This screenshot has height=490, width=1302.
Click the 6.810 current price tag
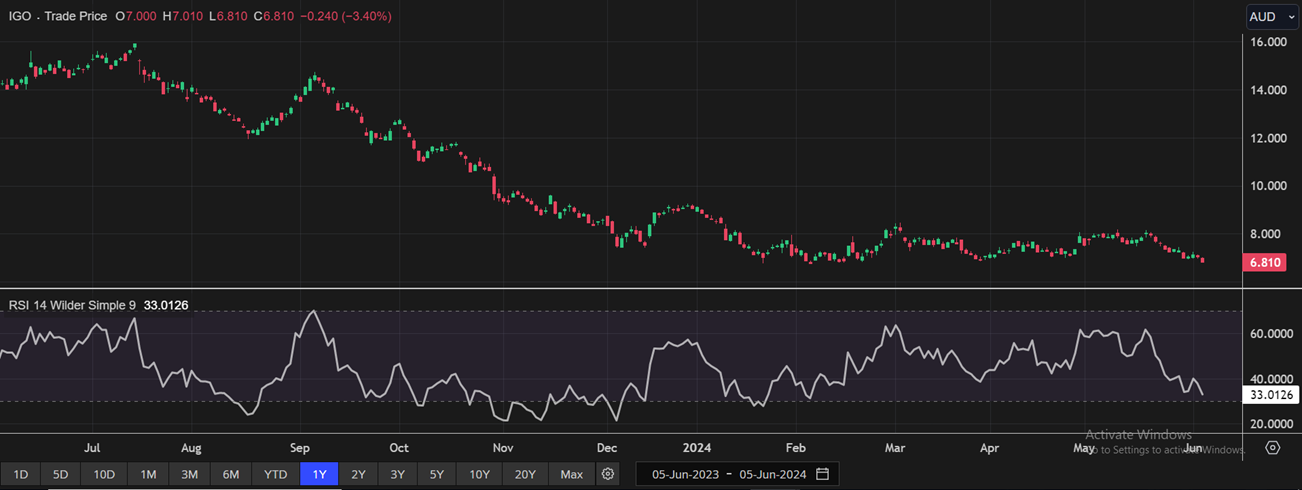click(x=1262, y=263)
